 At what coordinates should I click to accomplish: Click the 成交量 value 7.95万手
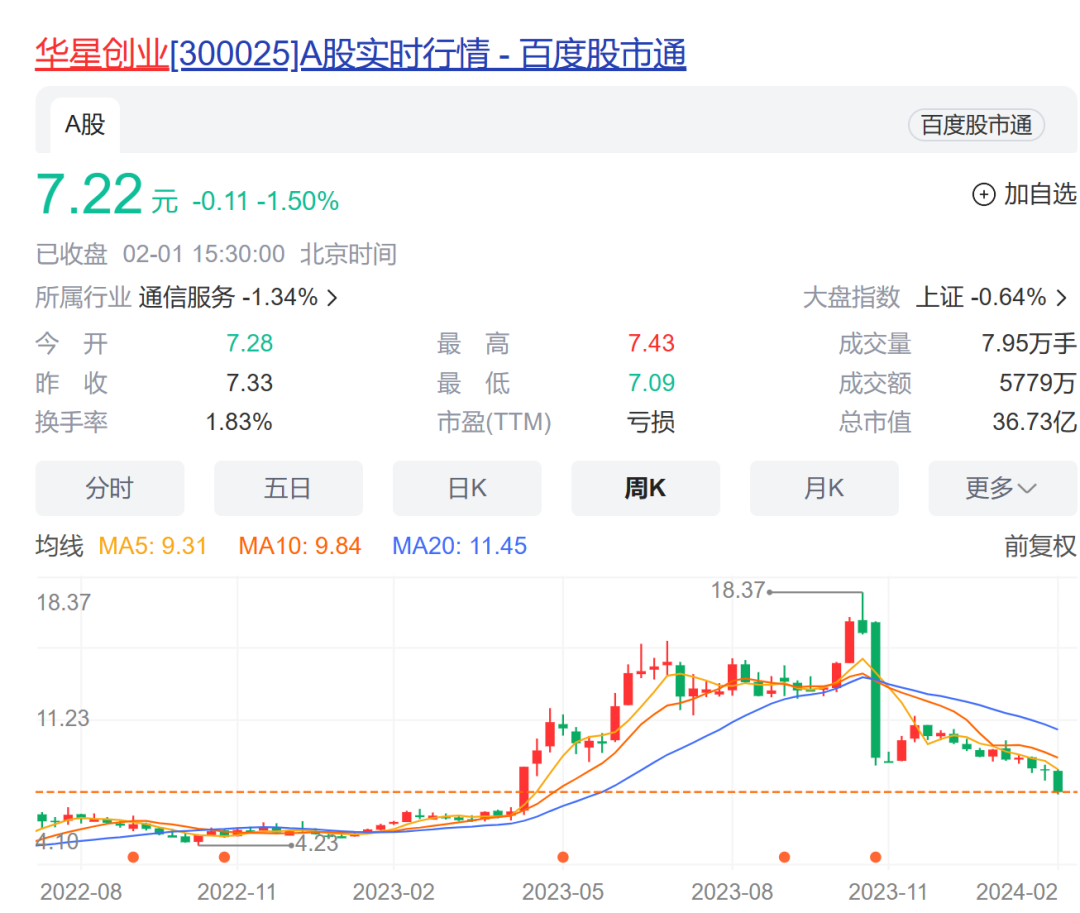click(x=1029, y=343)
